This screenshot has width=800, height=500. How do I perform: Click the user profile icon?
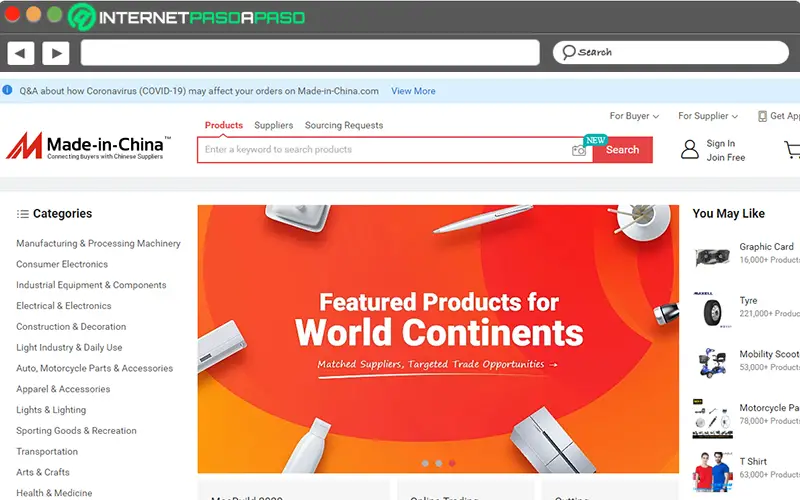click(690, 149)
